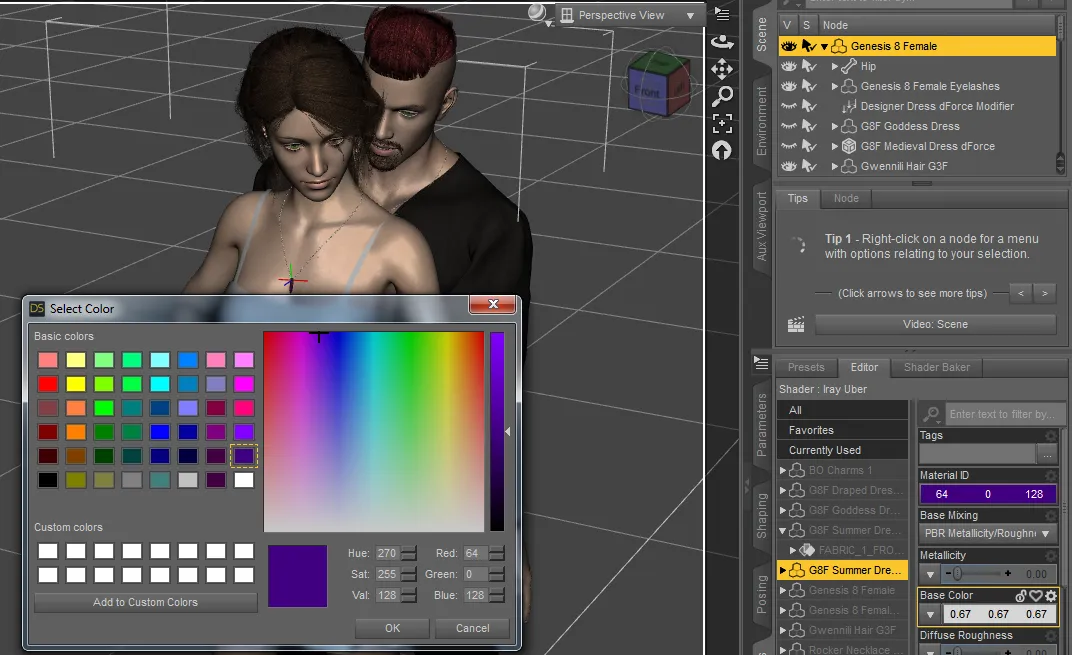Viewport: 1072px width, 655px height.
Task: Toggle visibility of Gwennili Hair G3F
Action: (788, 166)
